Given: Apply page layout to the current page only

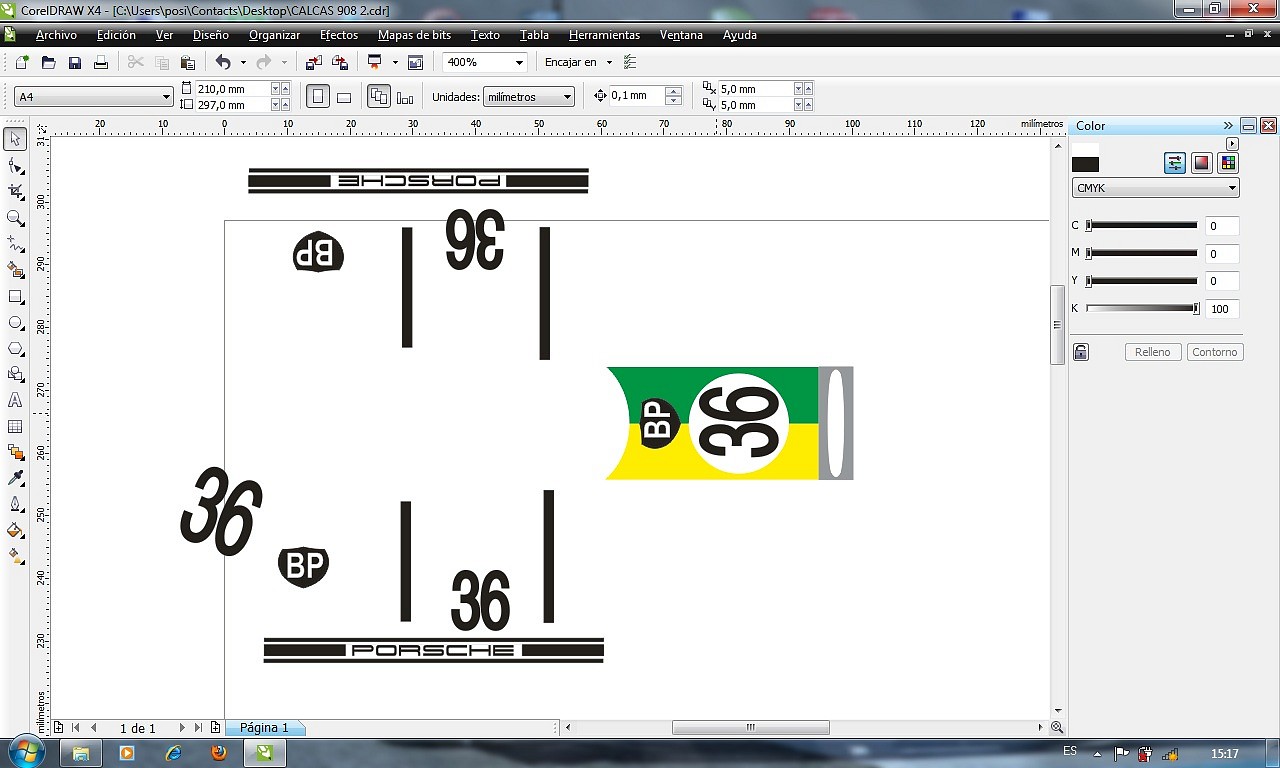Looking at the screenshot, I should pos(405,97).
